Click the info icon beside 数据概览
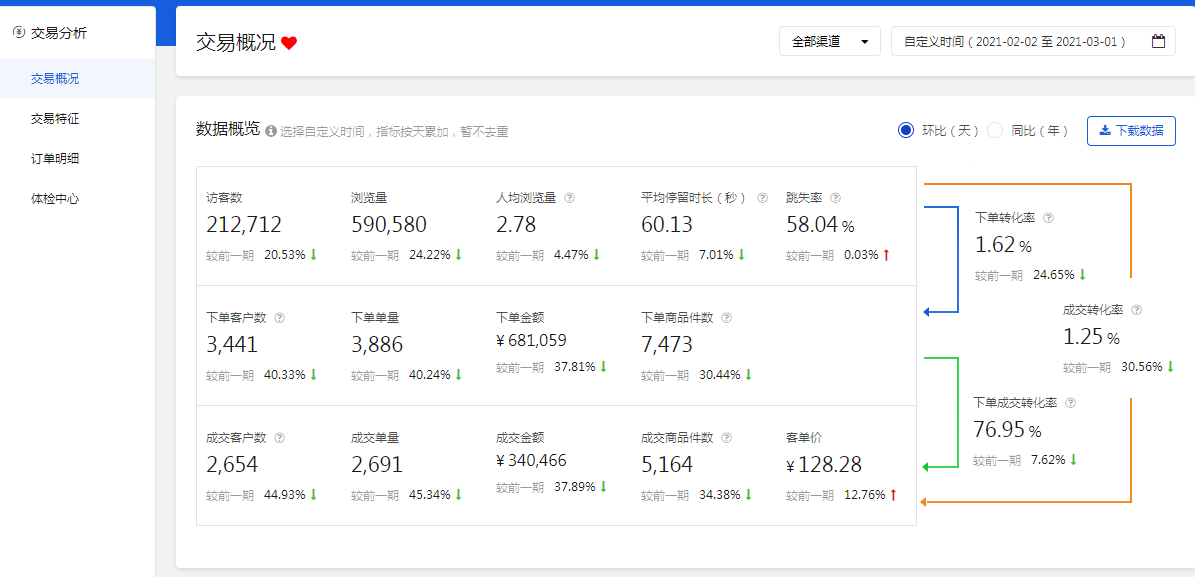 (x=271, y=131)
